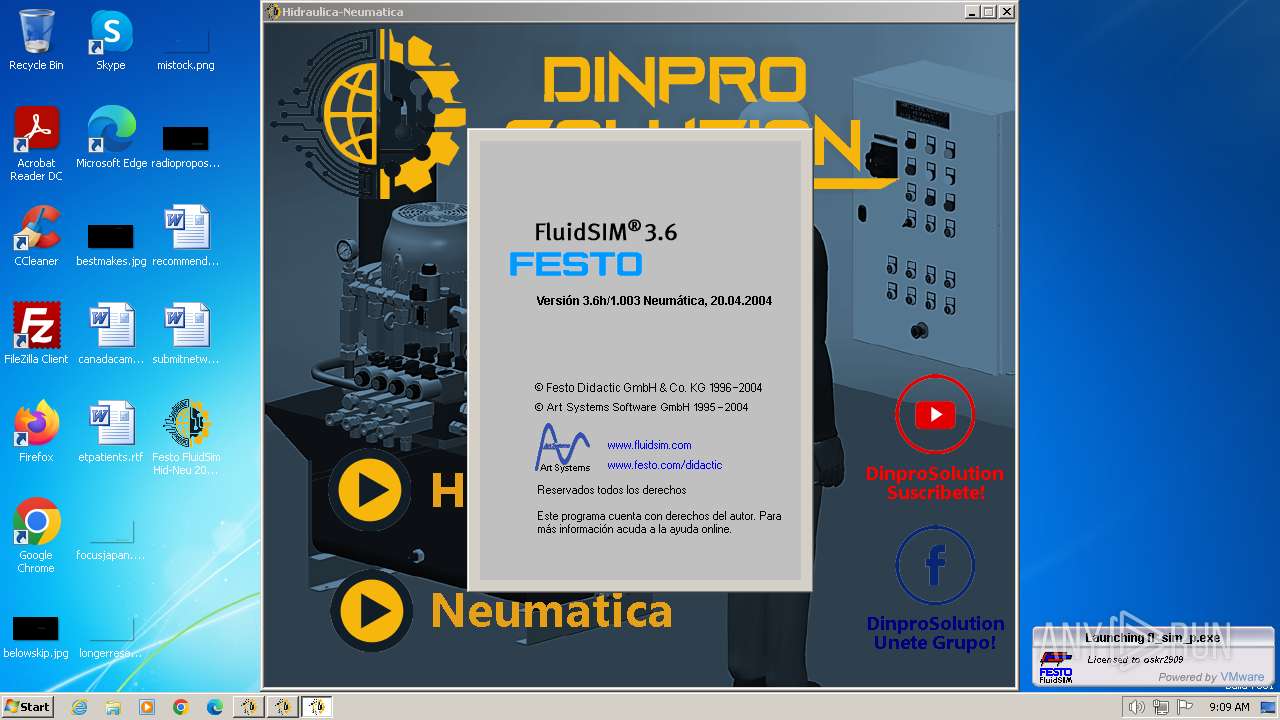The image size is (1280, 720).
Task: Open the Recycle Bin desktop icon
Action: point(36,40)
